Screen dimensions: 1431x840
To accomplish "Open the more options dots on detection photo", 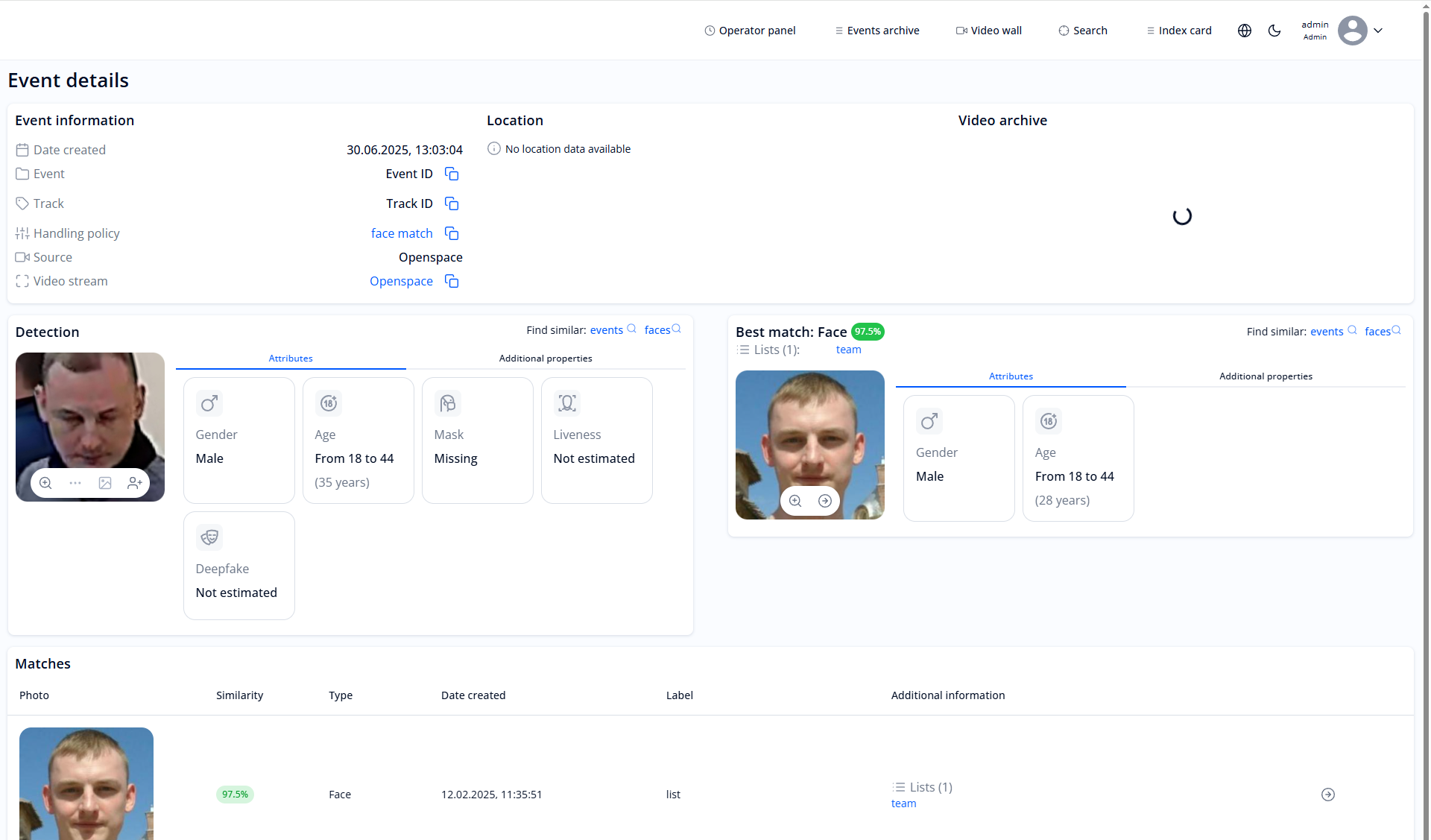I will click(75, 483).
